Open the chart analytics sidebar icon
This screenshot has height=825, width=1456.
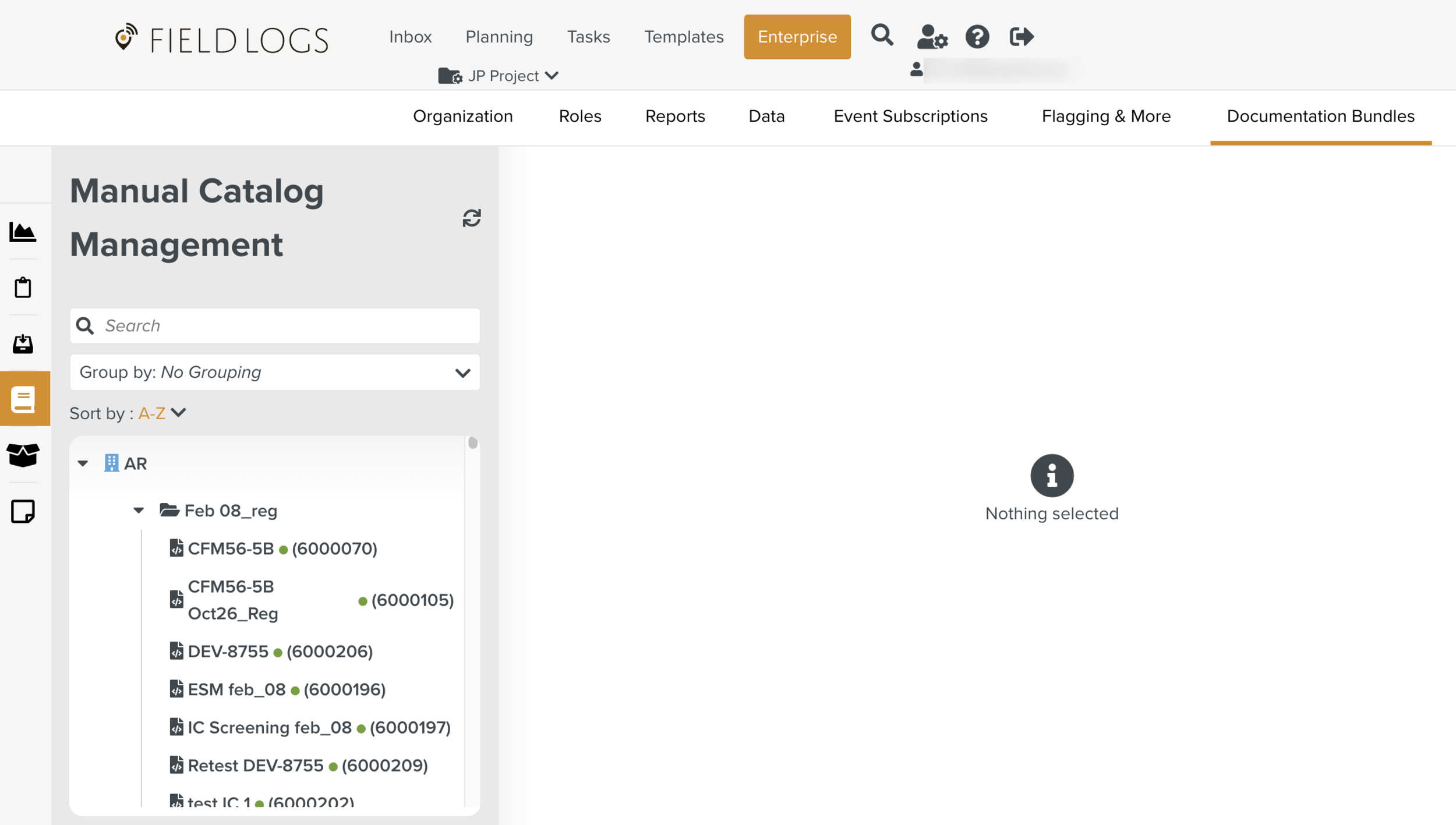click(23, 232)
